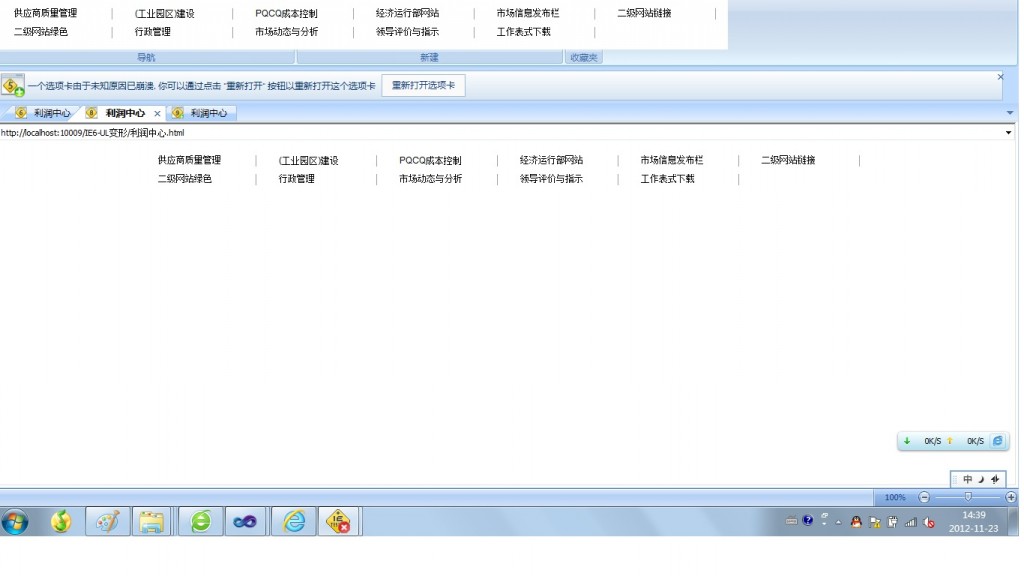The image size is (1024, 576).
Task: Switch to Visual Studio infinity taskbar icon
Action: [x=246, y=522]
